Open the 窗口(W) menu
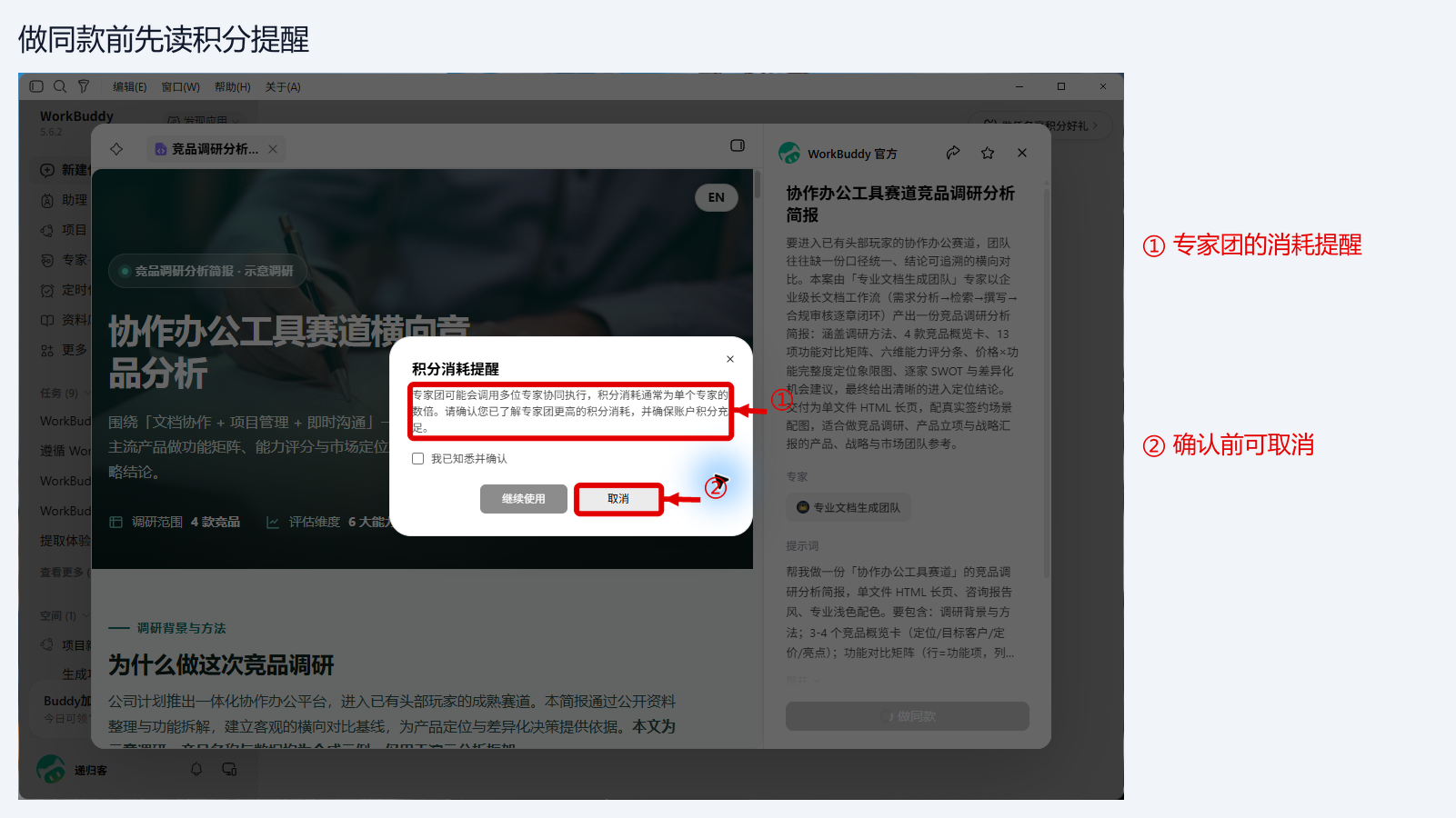 point(180,87)
